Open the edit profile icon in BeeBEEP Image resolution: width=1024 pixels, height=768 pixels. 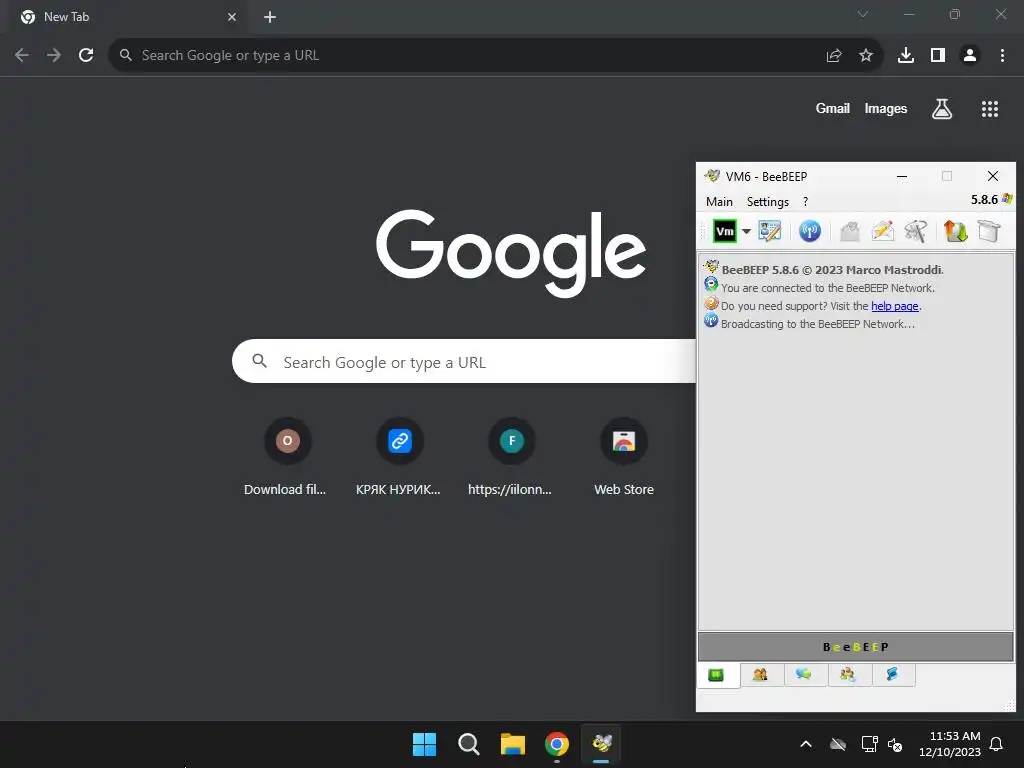pos(769,231)
